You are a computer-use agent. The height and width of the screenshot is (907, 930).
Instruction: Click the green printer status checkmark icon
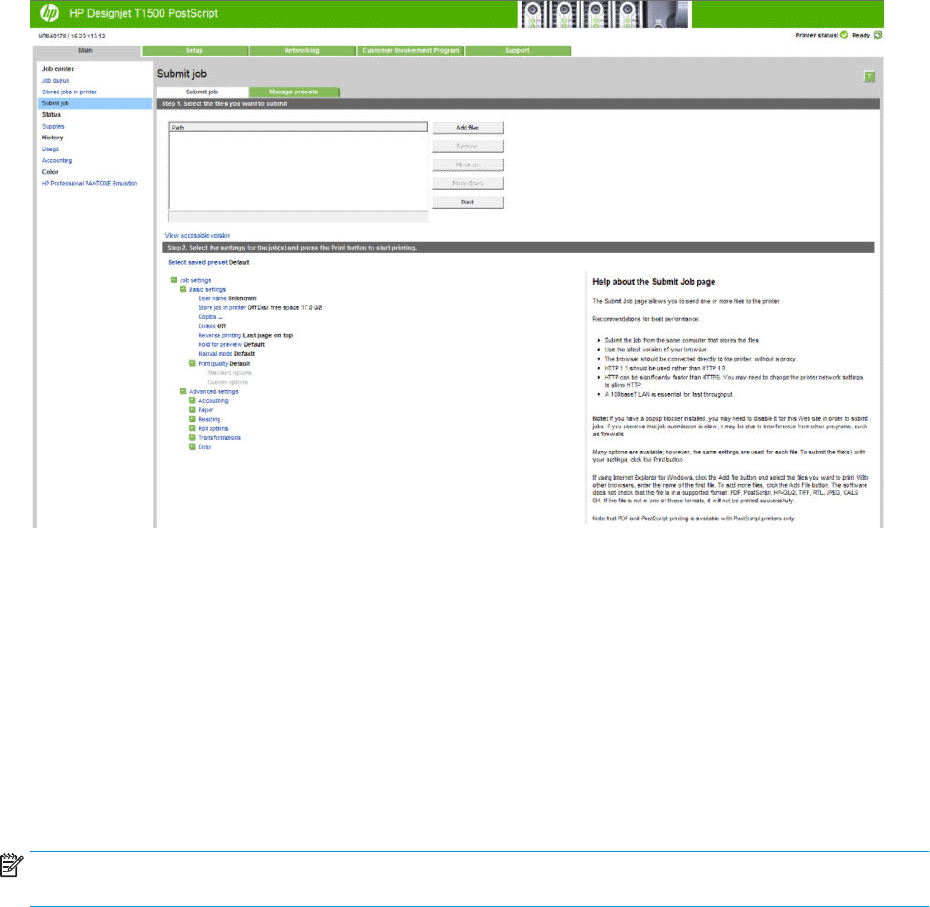point(844,35)
